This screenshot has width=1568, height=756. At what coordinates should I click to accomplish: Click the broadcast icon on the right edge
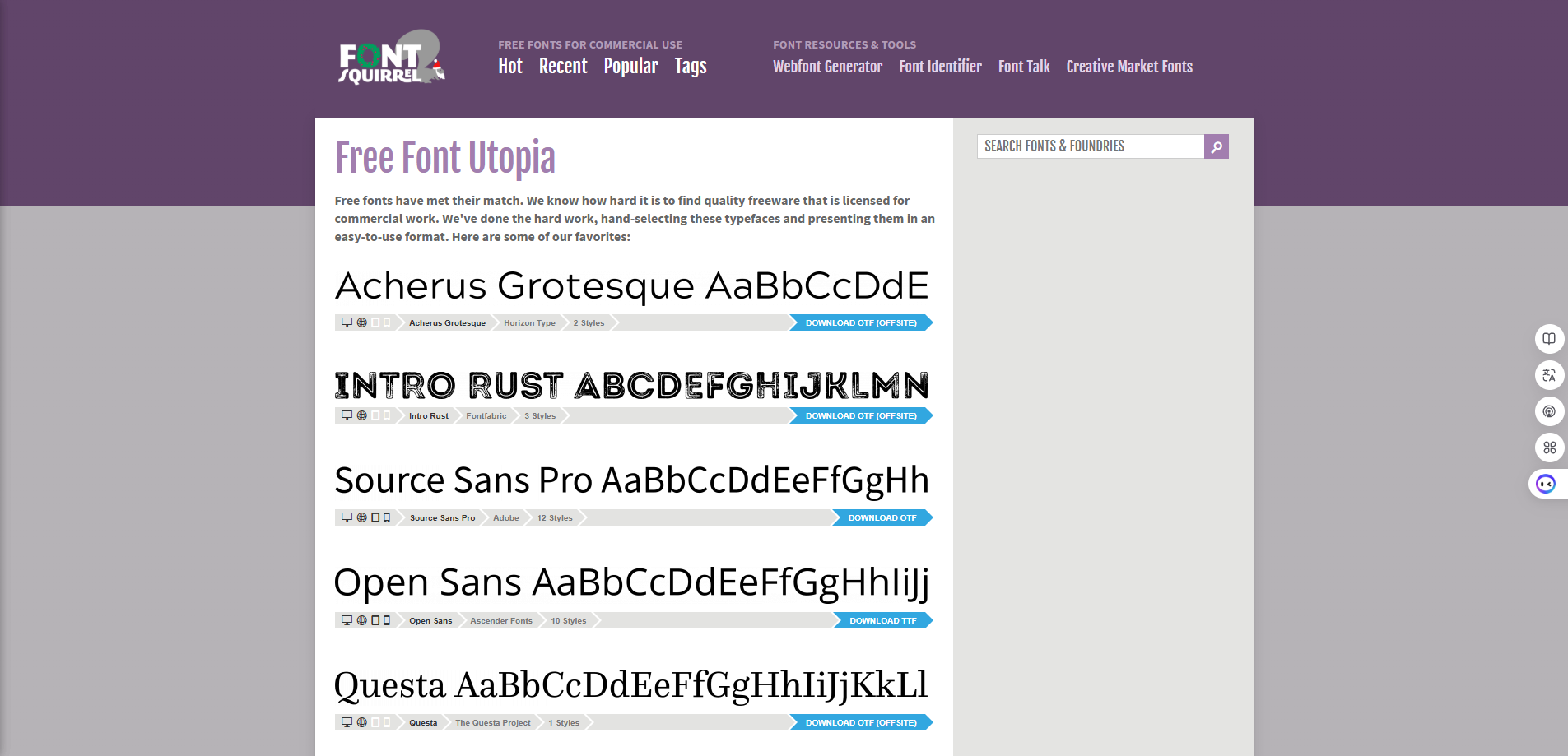point(1549,411)
